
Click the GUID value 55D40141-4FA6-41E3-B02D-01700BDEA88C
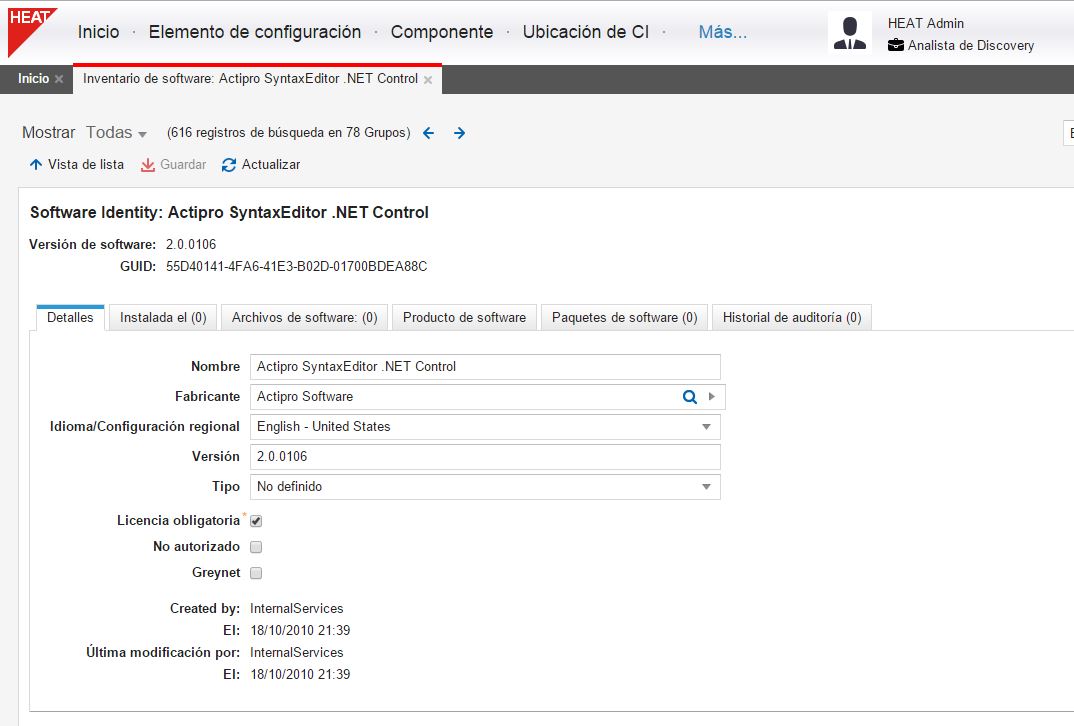297,266
